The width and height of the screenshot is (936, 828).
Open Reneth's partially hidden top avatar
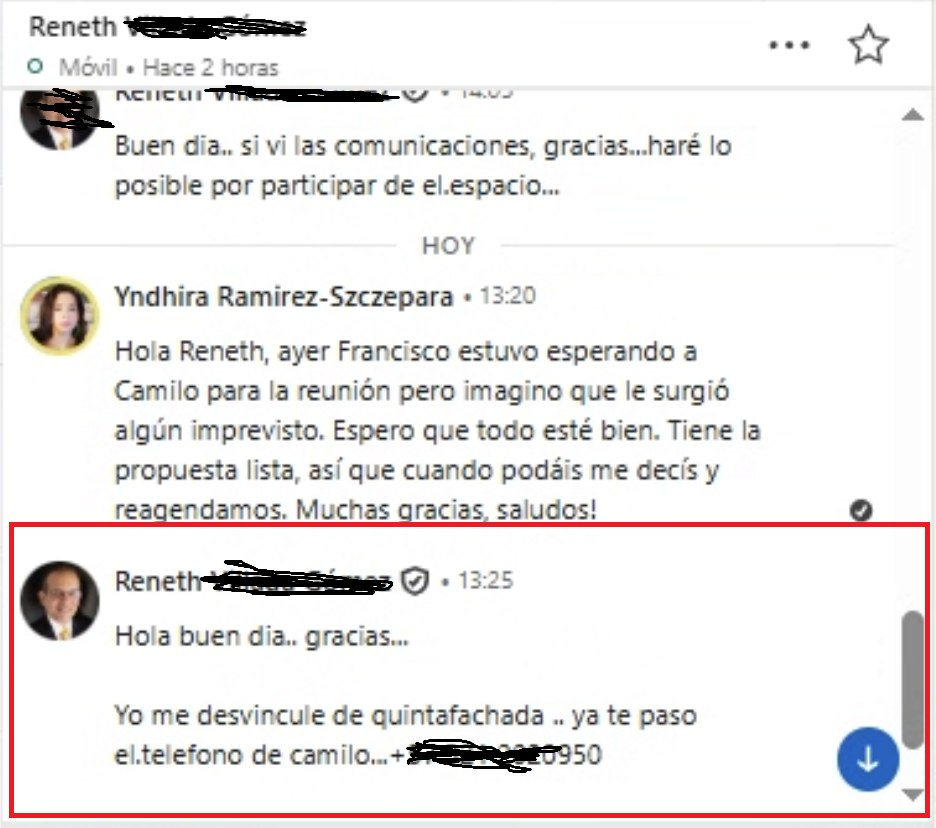pos(60,118)
